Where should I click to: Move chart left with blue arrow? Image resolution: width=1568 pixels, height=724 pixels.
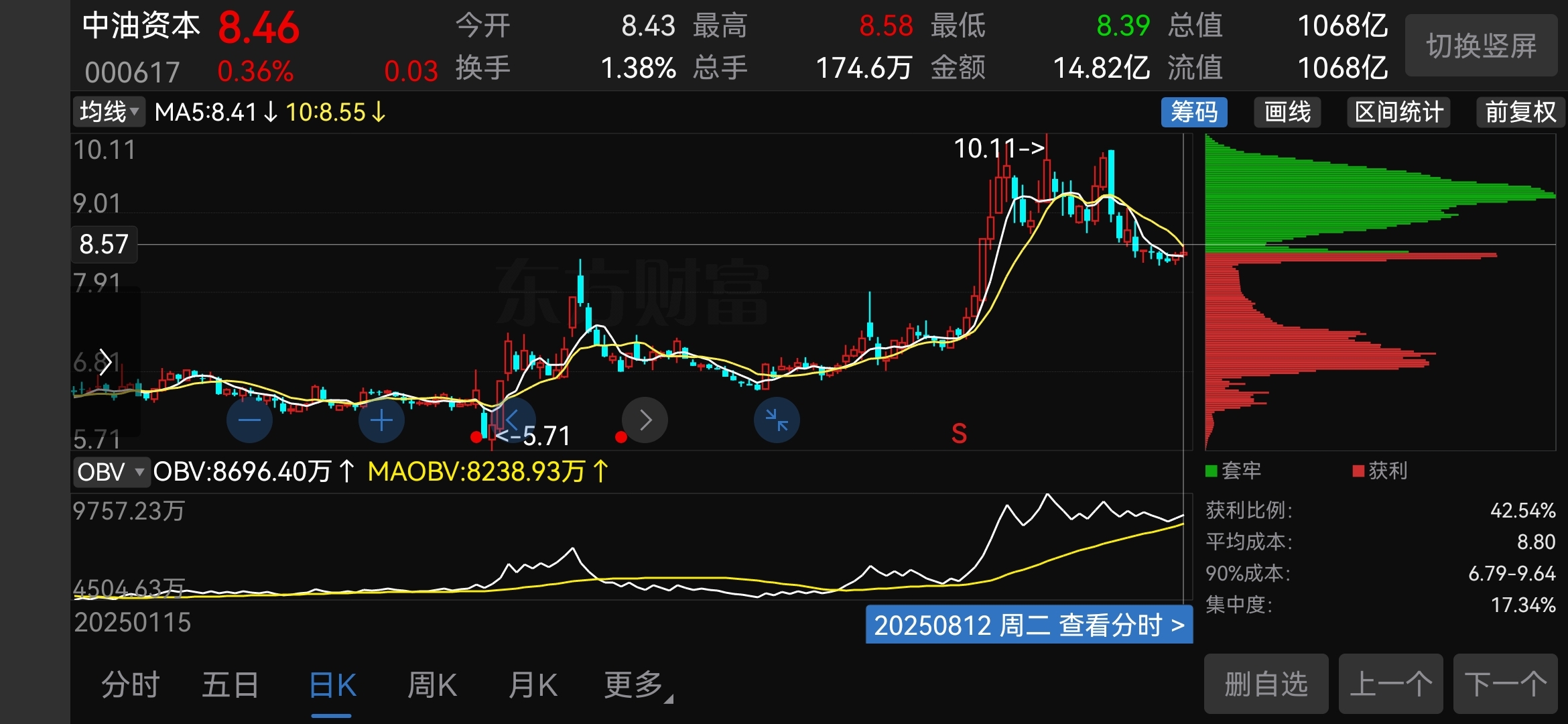(x=513, y=420)
